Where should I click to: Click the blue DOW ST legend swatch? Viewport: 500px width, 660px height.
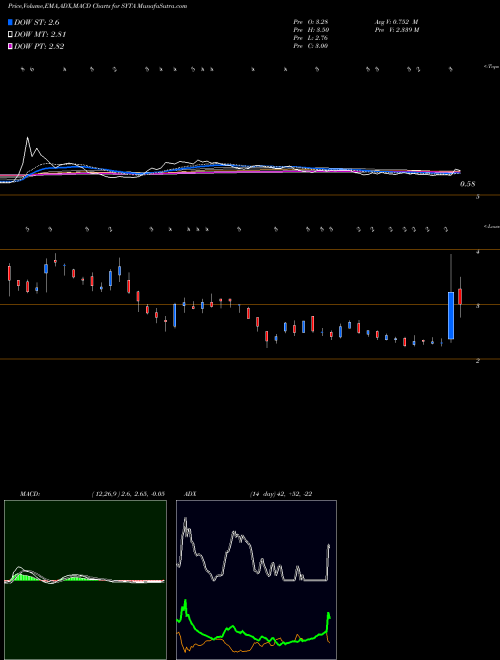tap(10, 22)
